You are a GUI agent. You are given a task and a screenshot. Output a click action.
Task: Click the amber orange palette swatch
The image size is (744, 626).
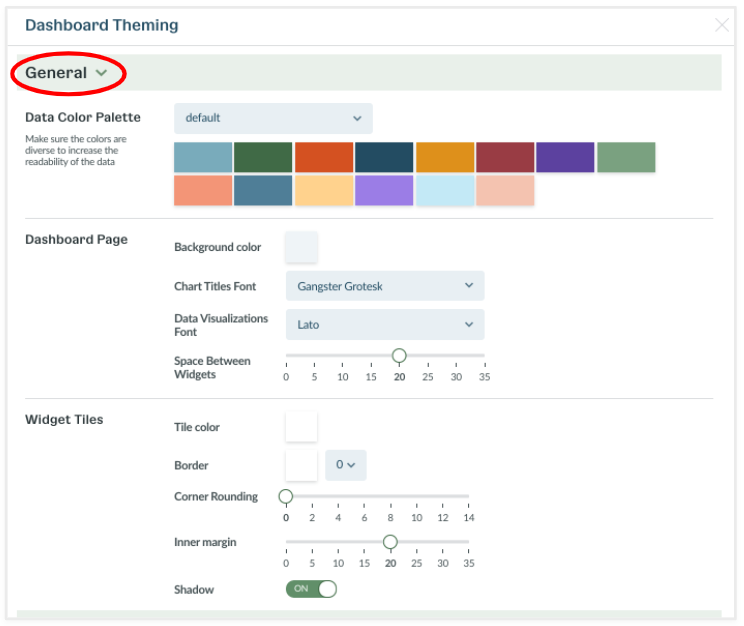pyautogui.click(x=445, y=157)
